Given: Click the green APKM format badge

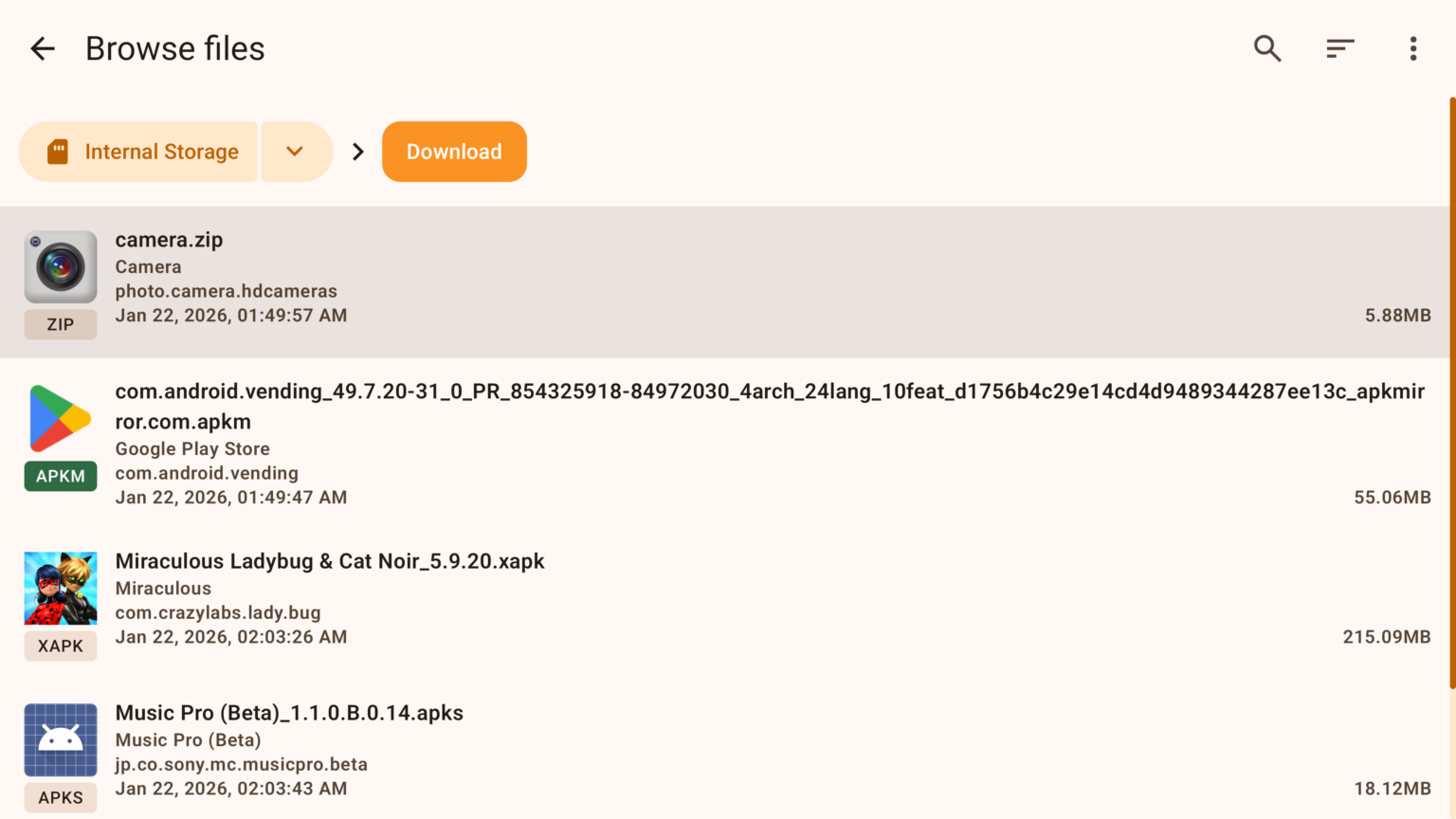Looking at the screenshot, I should (61, 476).
